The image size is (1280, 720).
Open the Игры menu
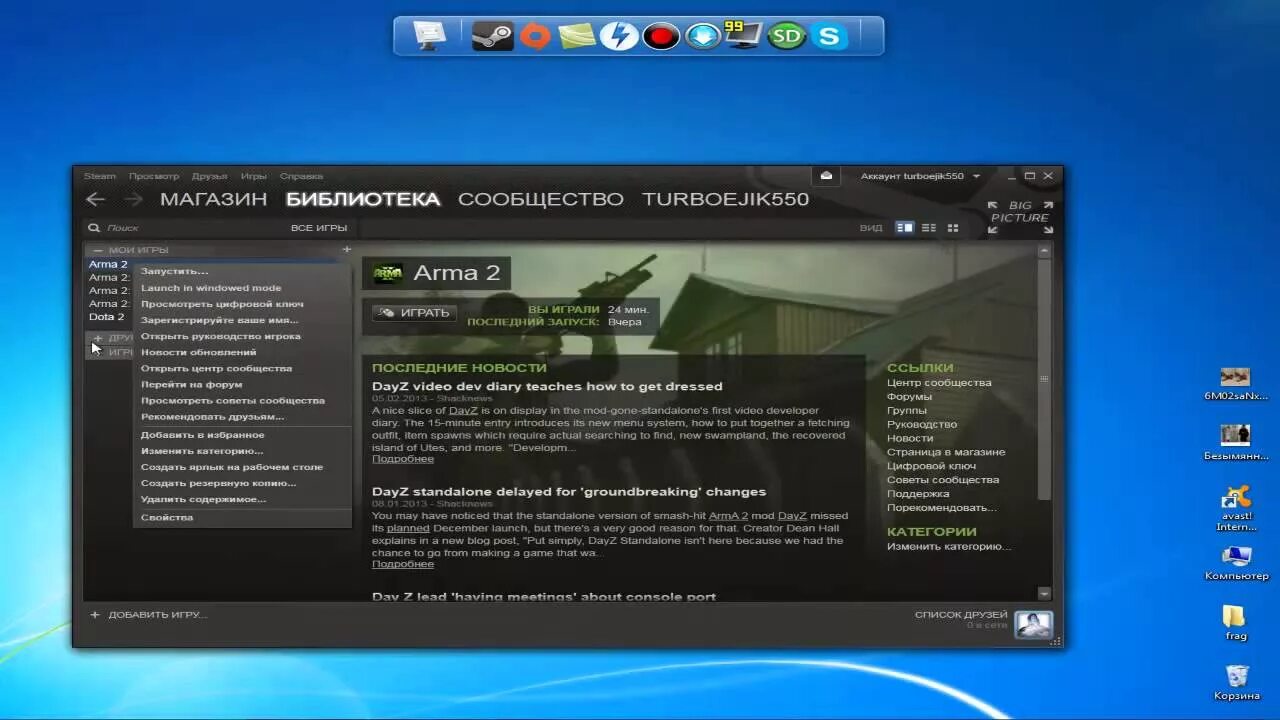pyautogui.click(x=254, y=176)
